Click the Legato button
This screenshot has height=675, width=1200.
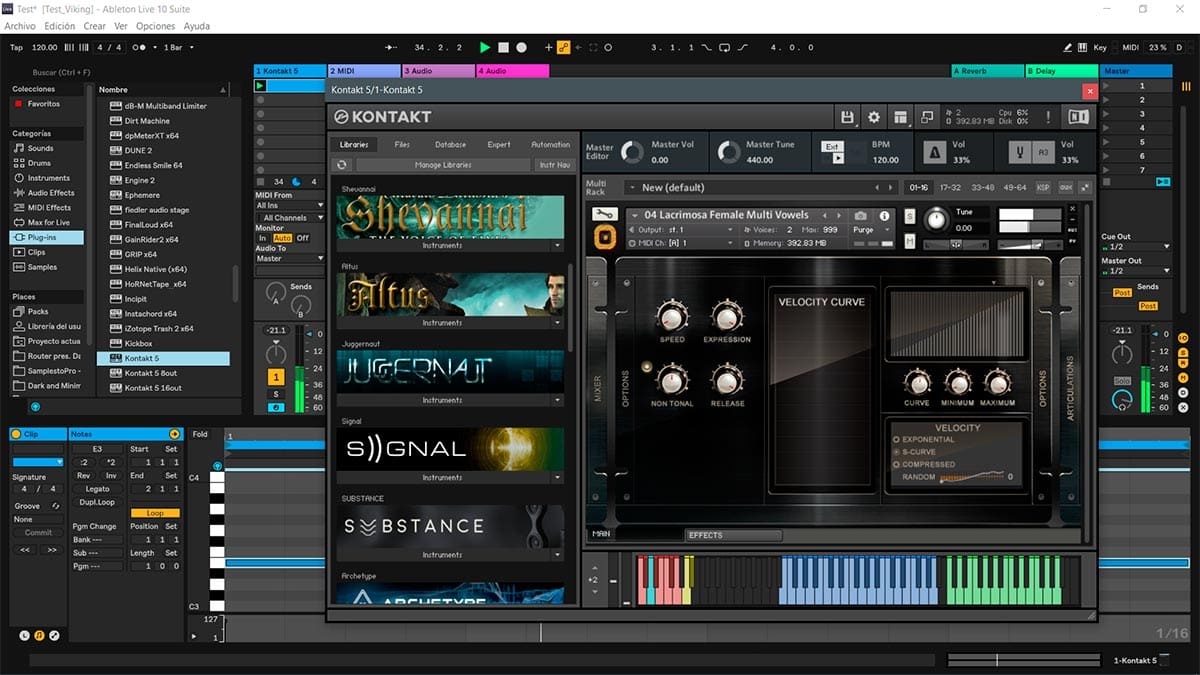tap(98, 489)
